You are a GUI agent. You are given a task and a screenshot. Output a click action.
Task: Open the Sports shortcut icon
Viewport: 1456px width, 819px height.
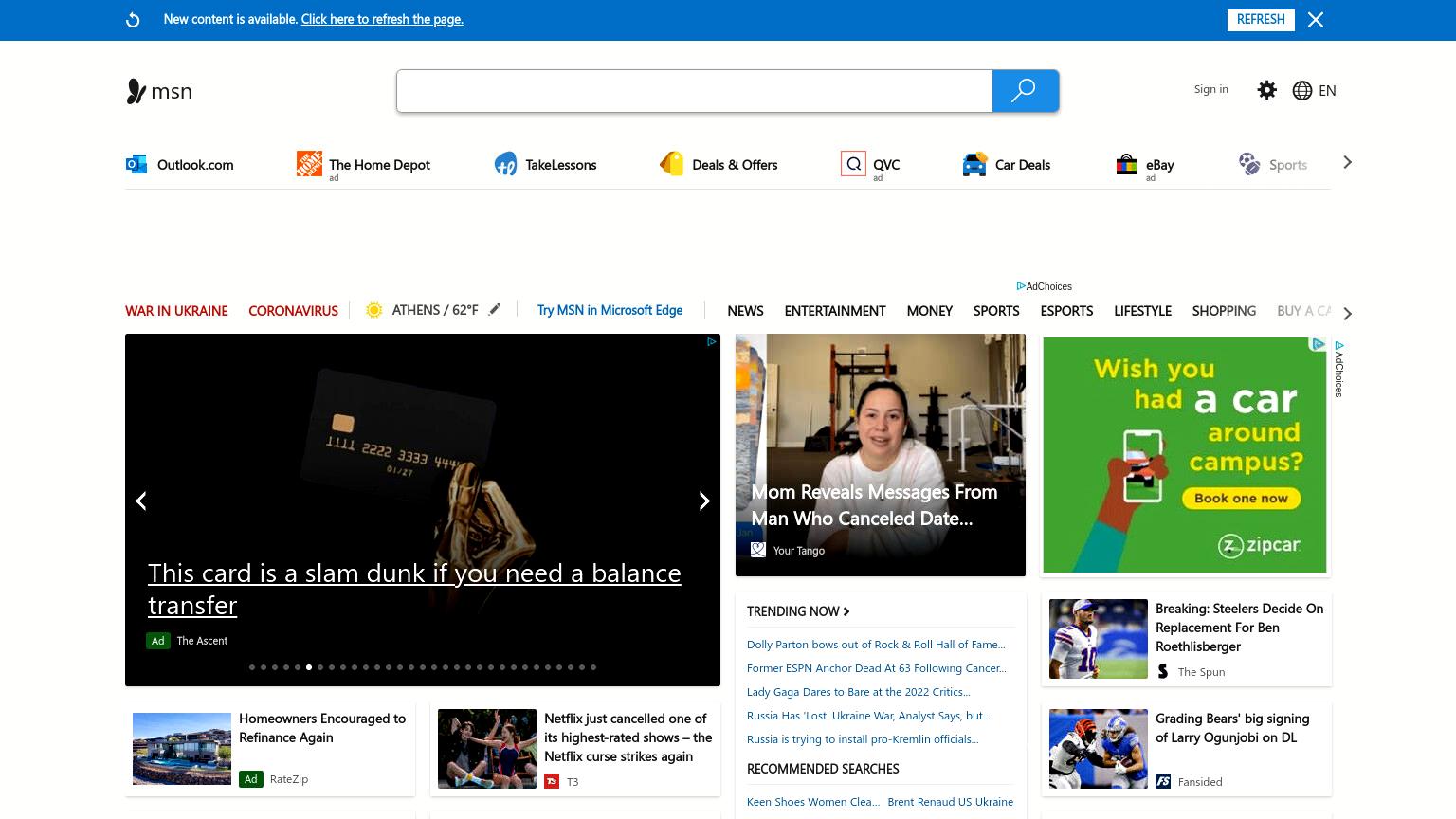pyautogui.click(x=1249, y=164)
